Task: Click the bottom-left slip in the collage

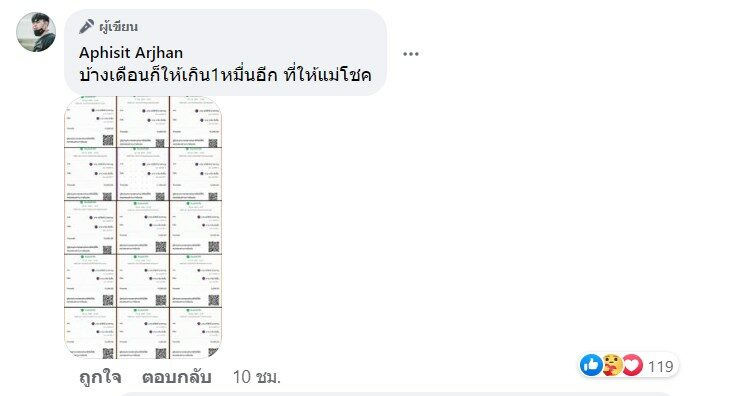Action: pyautogui.click(x=90, y=333)
